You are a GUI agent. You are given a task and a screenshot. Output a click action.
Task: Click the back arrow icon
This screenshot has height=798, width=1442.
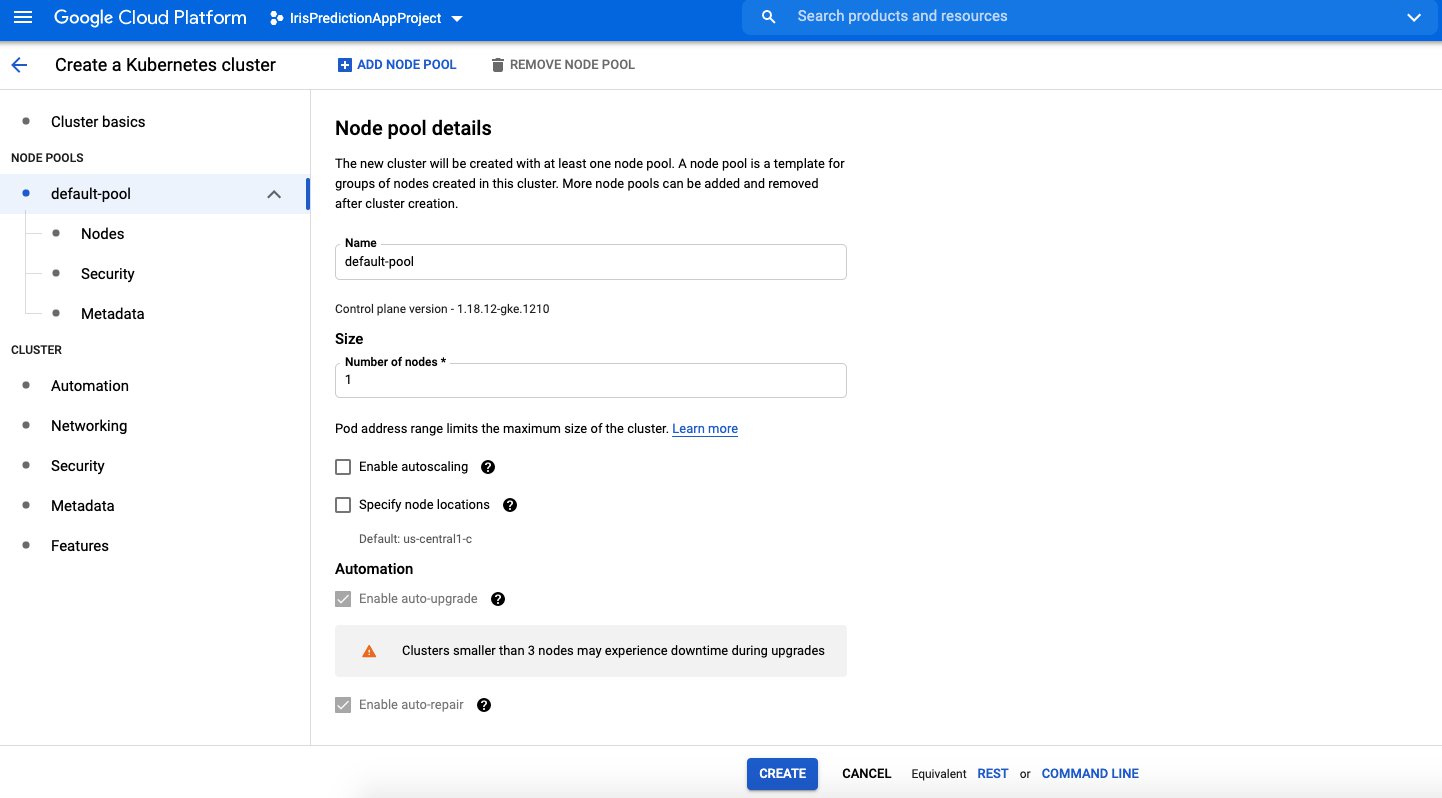click(x=19, y=65)
